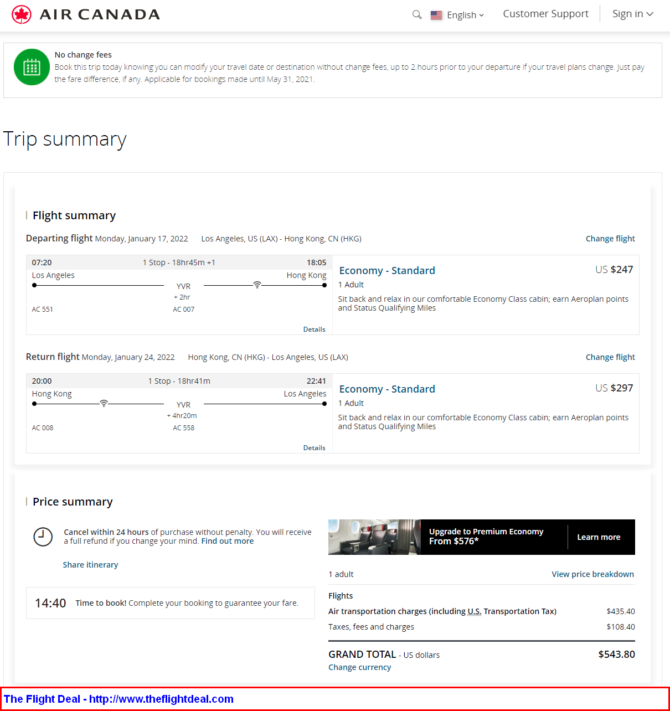The width and height of the screenshot is (670, 711).
Task: Click the YVR stop on return flight
Action: pyautogui.click(x=183, y=404)
